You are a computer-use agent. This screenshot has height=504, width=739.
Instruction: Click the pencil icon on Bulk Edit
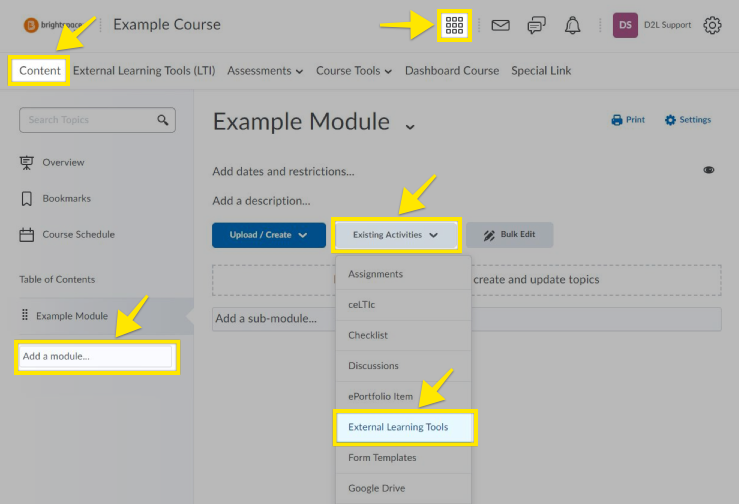point(489,235)
